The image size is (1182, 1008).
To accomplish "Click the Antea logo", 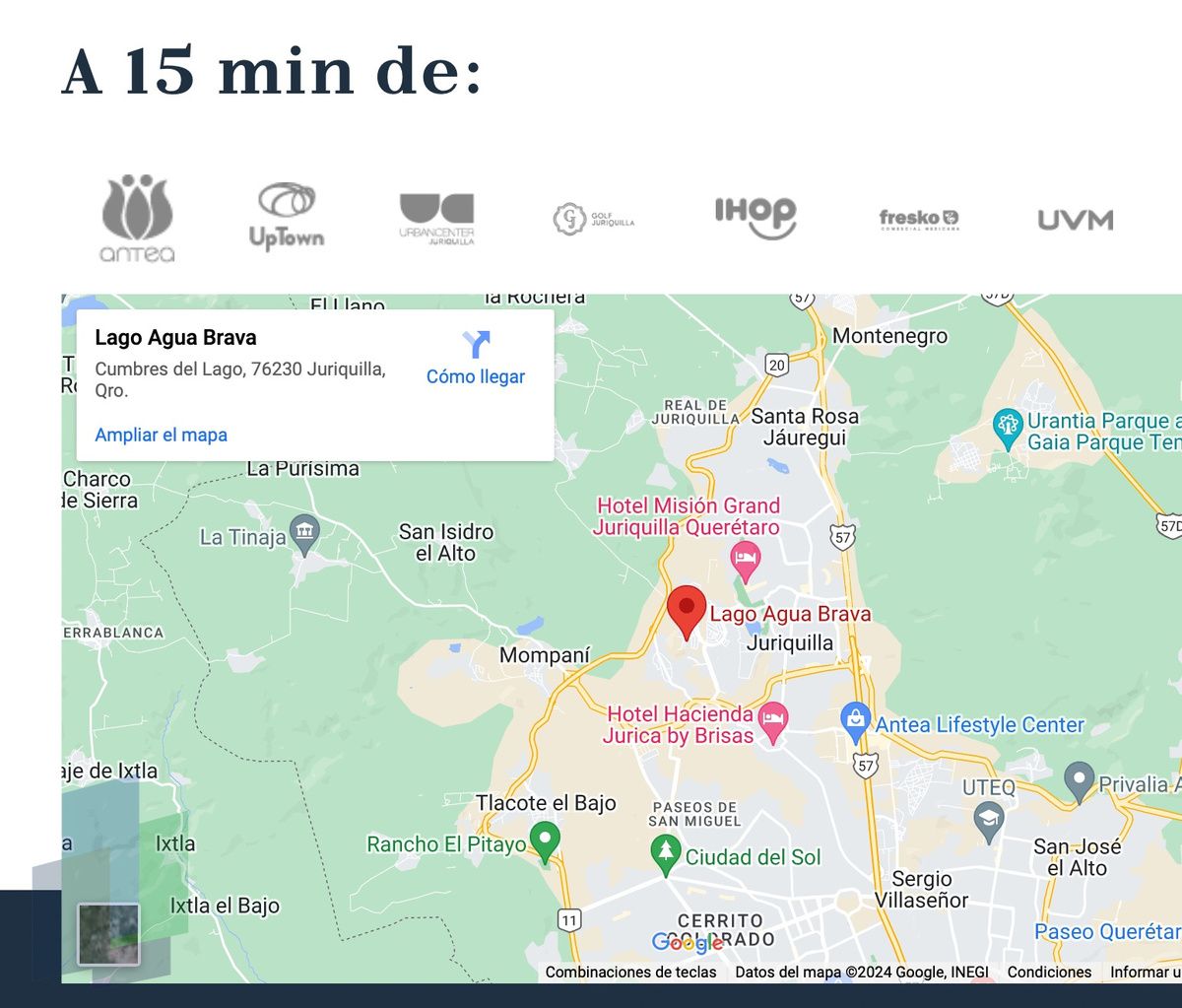I will coord(138,218).
